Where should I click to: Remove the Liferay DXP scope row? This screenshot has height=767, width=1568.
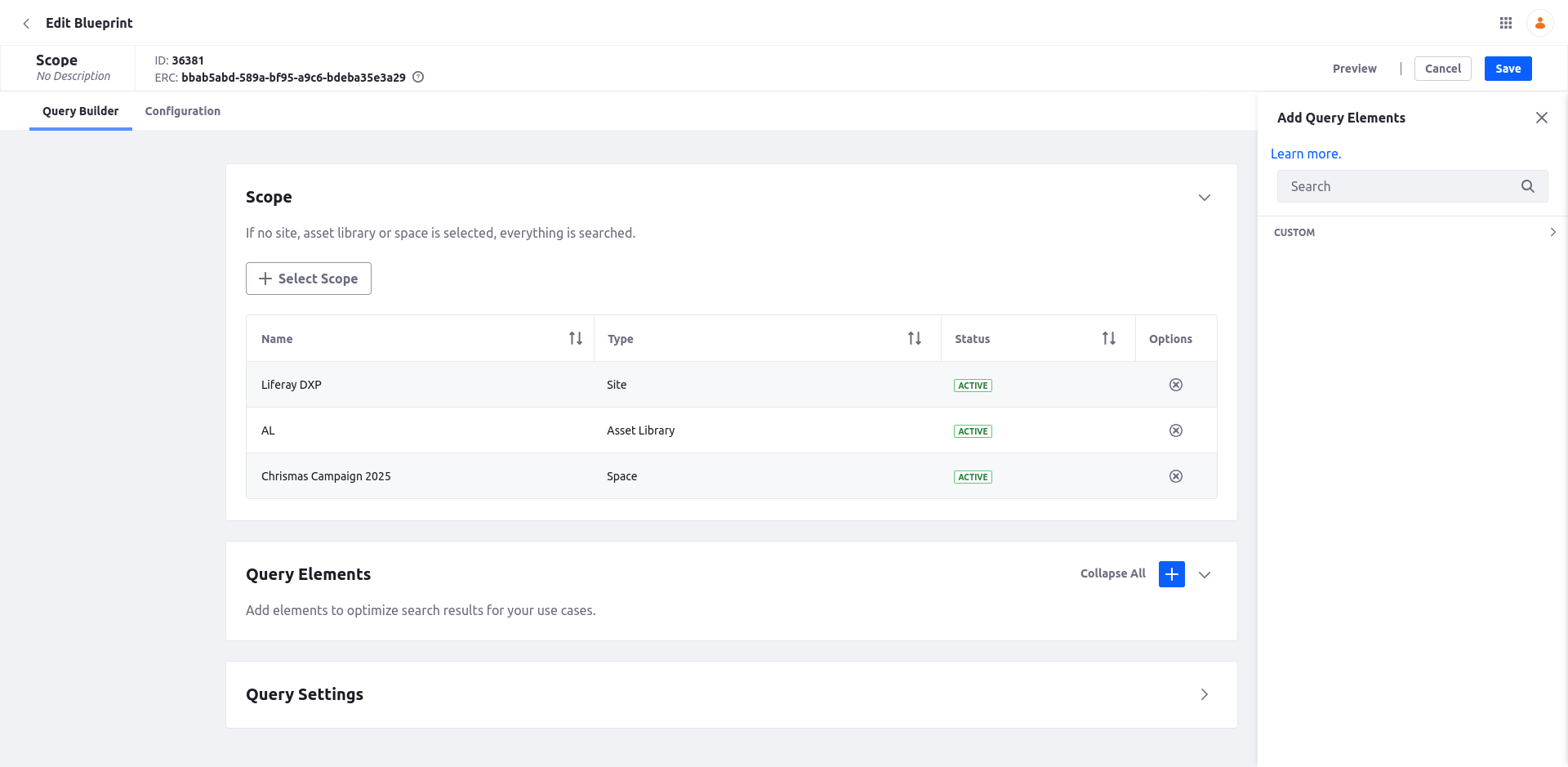coord(1175,385)
